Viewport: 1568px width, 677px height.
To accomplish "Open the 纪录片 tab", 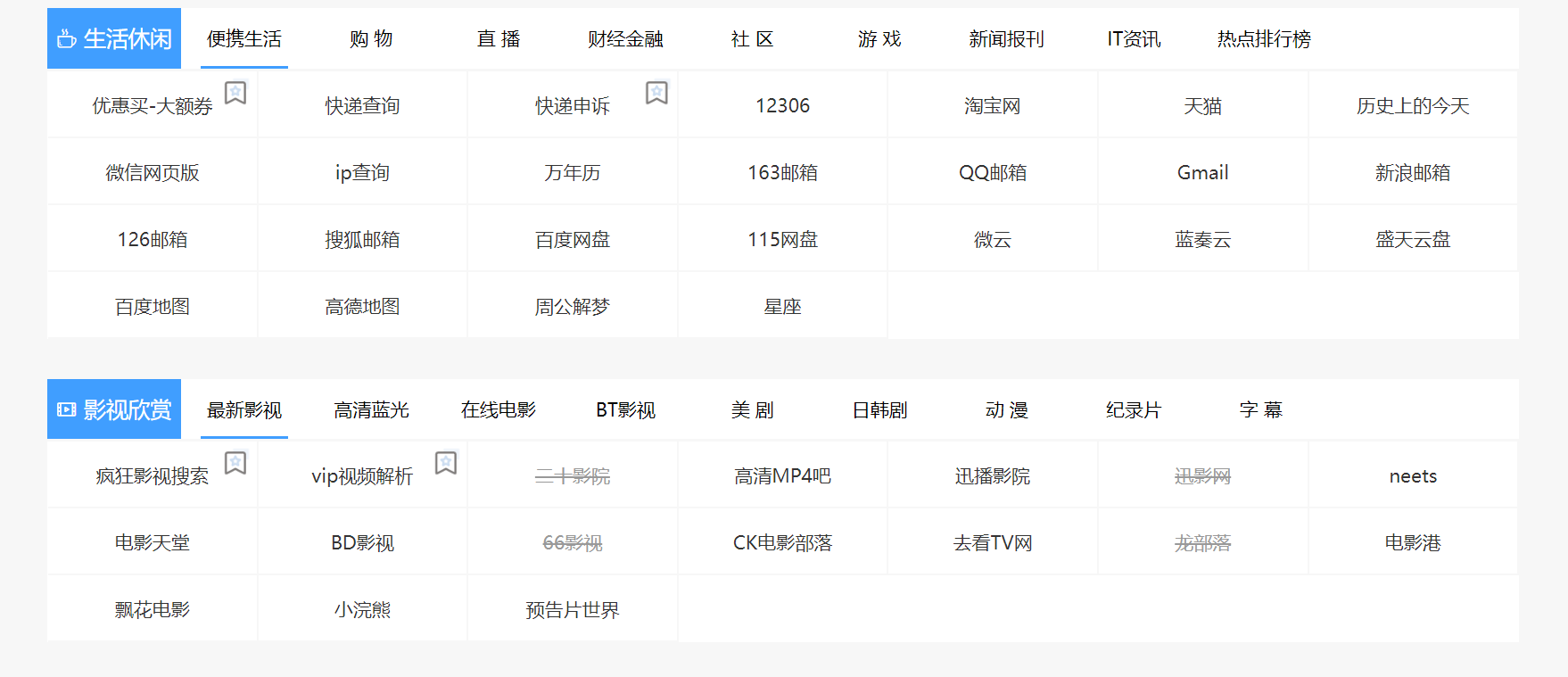I will pyautogui.click(x=1134, y=409).
